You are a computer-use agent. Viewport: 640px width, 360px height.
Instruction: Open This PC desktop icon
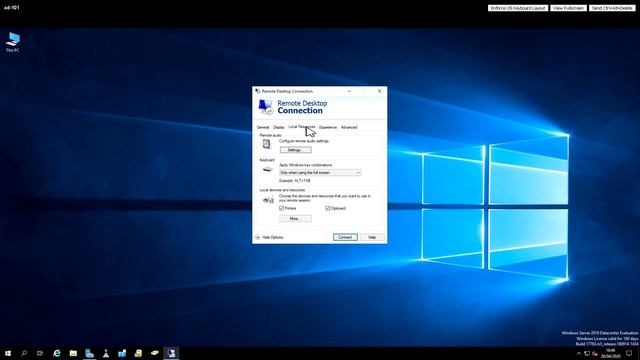13,42
